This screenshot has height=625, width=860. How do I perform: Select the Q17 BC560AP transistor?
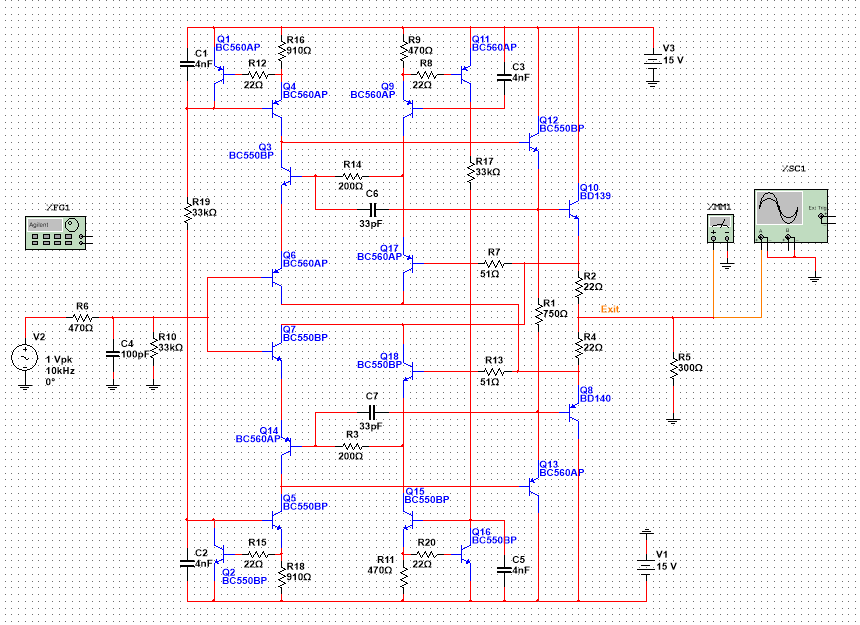coord(408,263)
